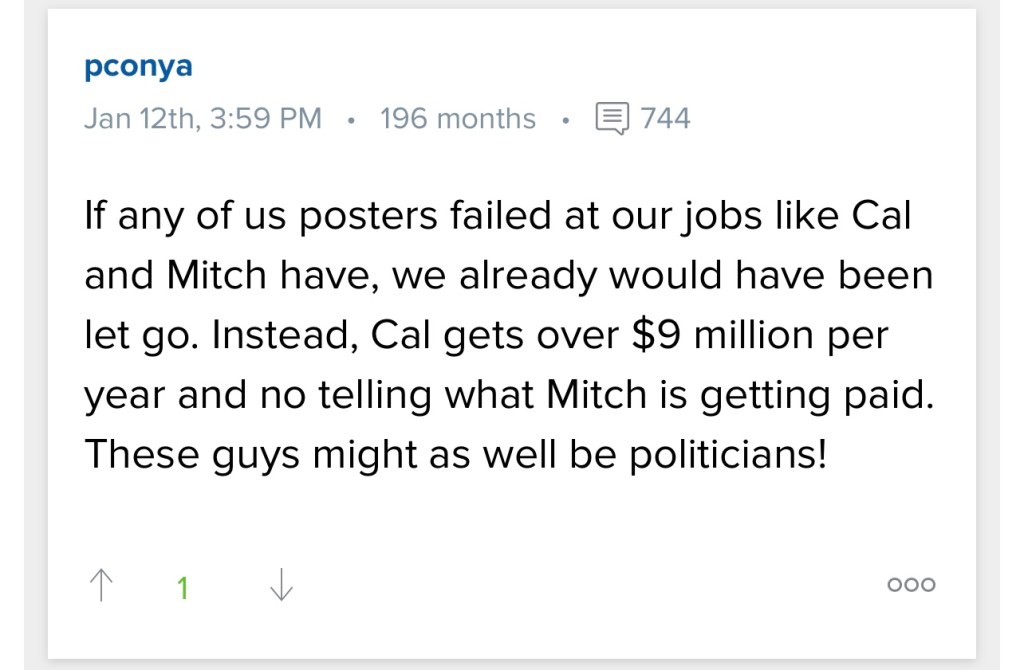Image resolution: width=1024 pixels, height=670 pixels.
Task: Upvote pconya's post with the up arrow
Action: (101, 586)
